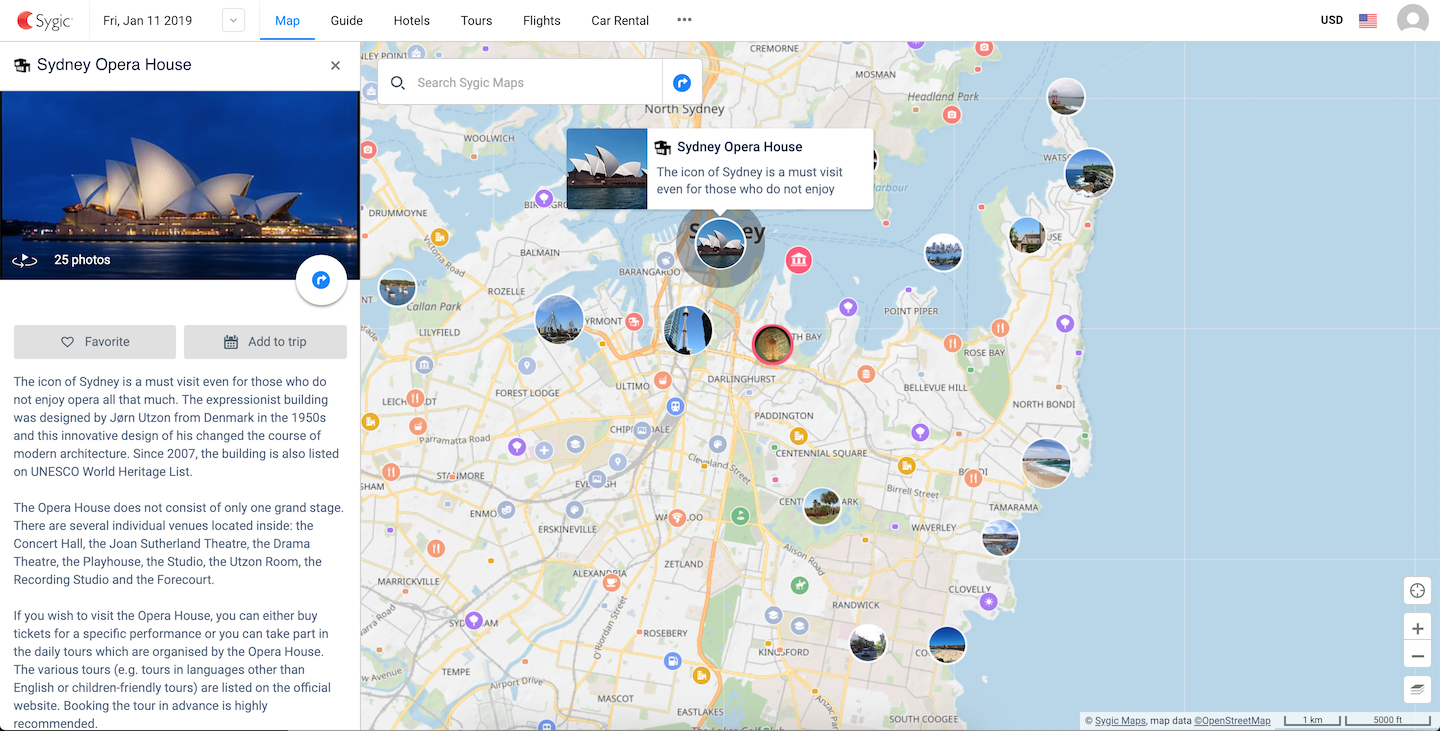Open directions next to search box
The width and height of the screenshot is (1440, 731).
682,83
